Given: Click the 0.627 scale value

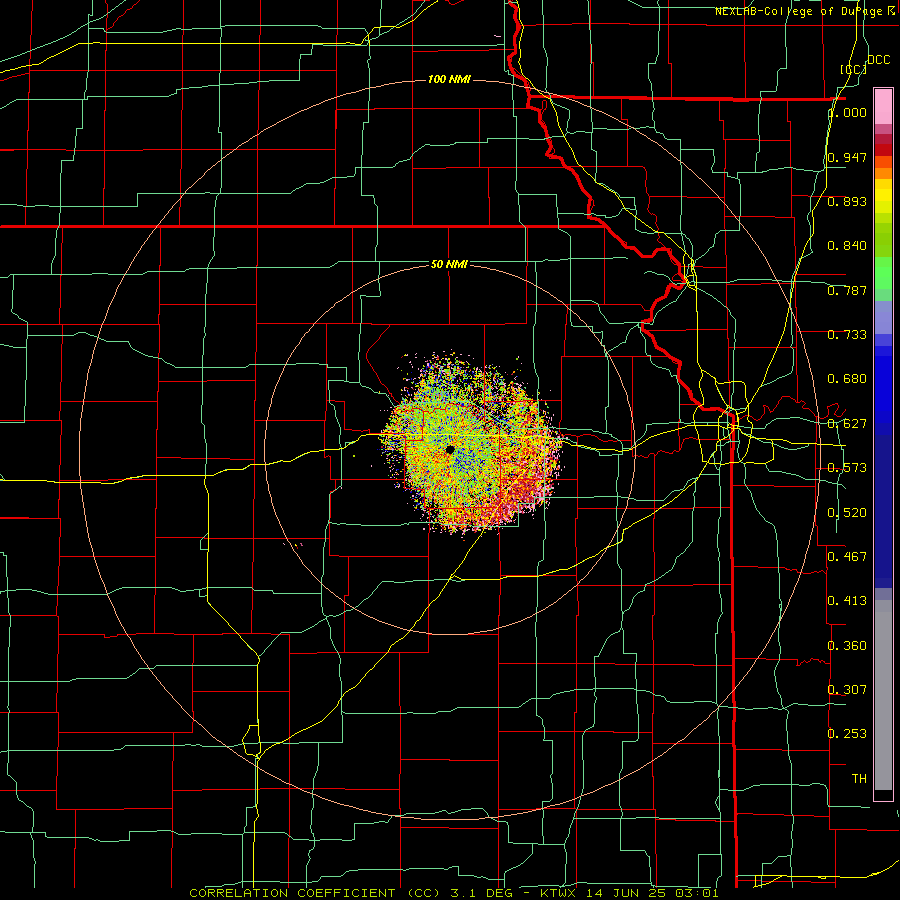Looking at the screenshot, I should [847, 424].
